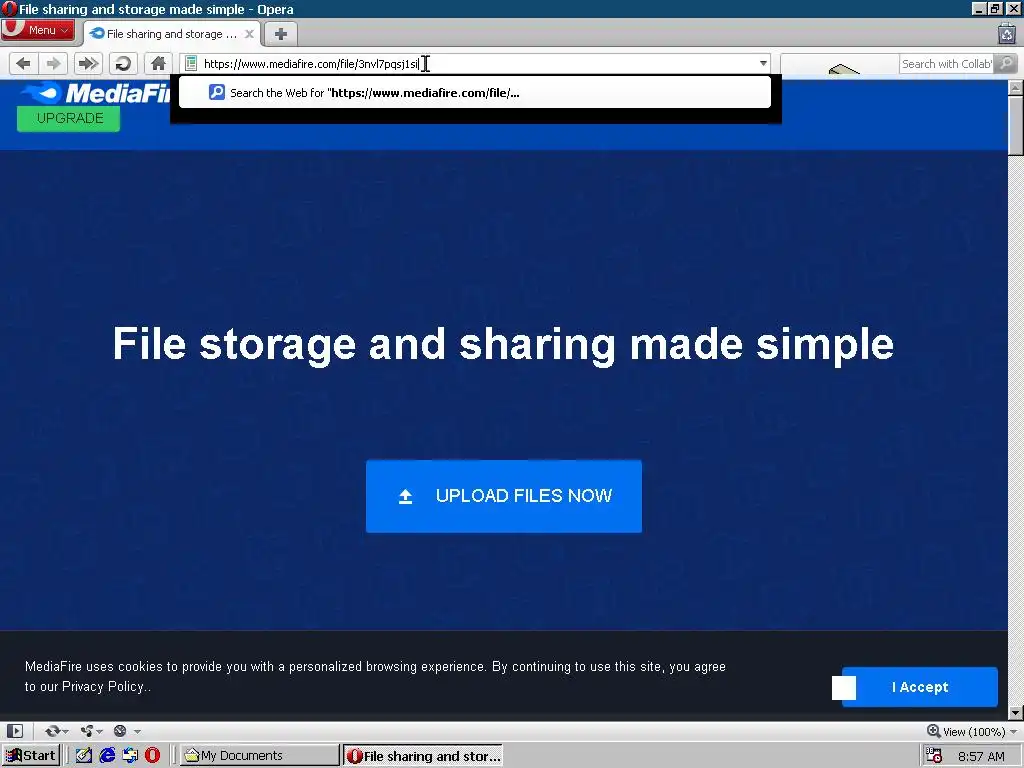Screen dimensions: 1024x768
Task: Switch to My Documents taskbar window
Action: (260, 756)
